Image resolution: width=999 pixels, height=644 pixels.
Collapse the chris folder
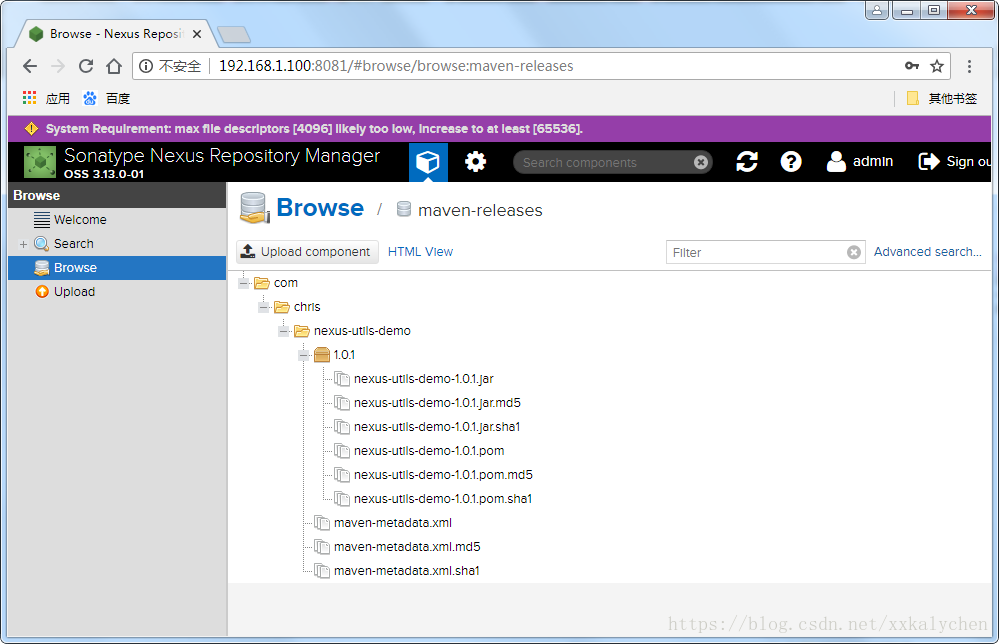264,307
